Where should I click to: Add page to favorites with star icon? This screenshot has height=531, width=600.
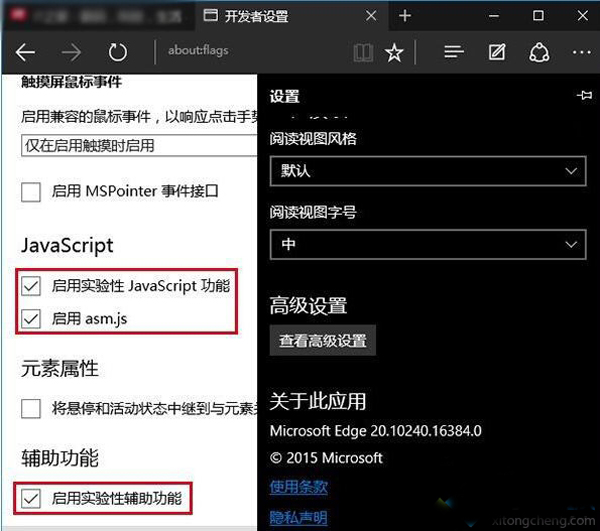pyautogui.click(x=394, y=52)
